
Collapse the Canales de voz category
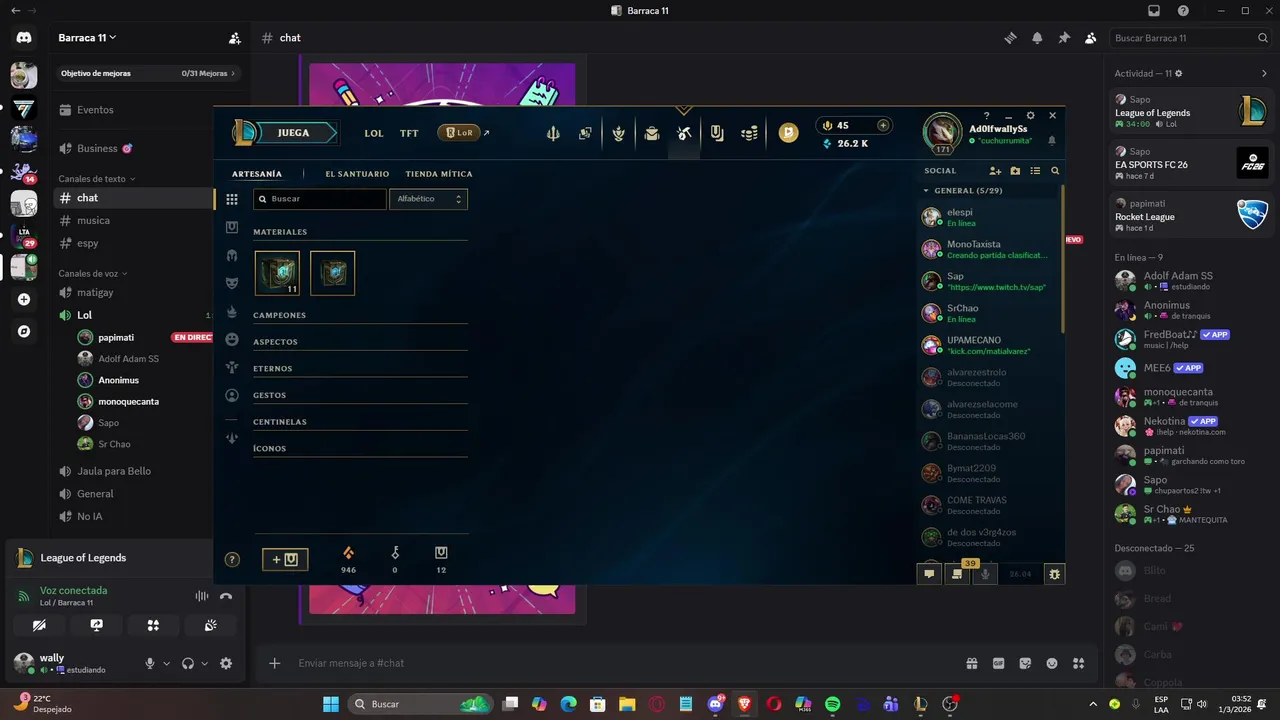tap(93, 273)
